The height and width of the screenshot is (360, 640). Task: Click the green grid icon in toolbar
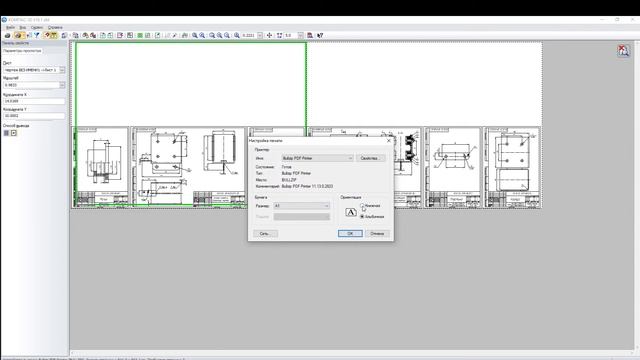(x=140, y=36)
